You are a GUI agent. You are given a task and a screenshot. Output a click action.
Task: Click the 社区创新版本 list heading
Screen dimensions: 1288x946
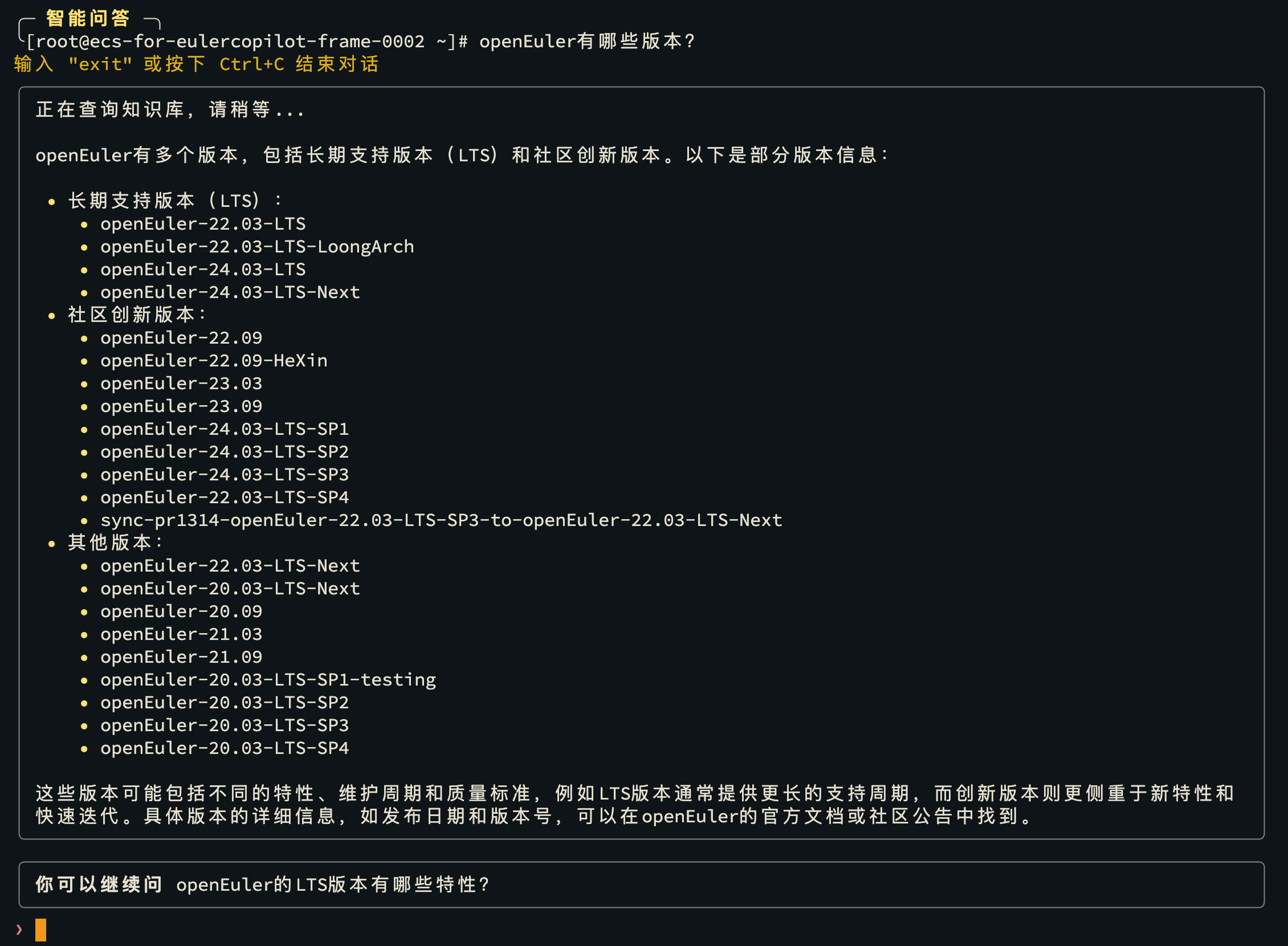137,315
